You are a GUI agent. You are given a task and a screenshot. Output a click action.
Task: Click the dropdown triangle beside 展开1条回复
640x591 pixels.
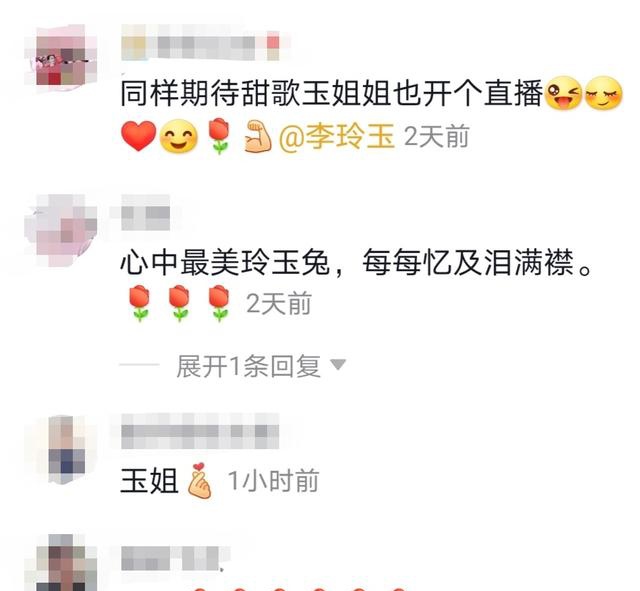(x=338, y=364)
